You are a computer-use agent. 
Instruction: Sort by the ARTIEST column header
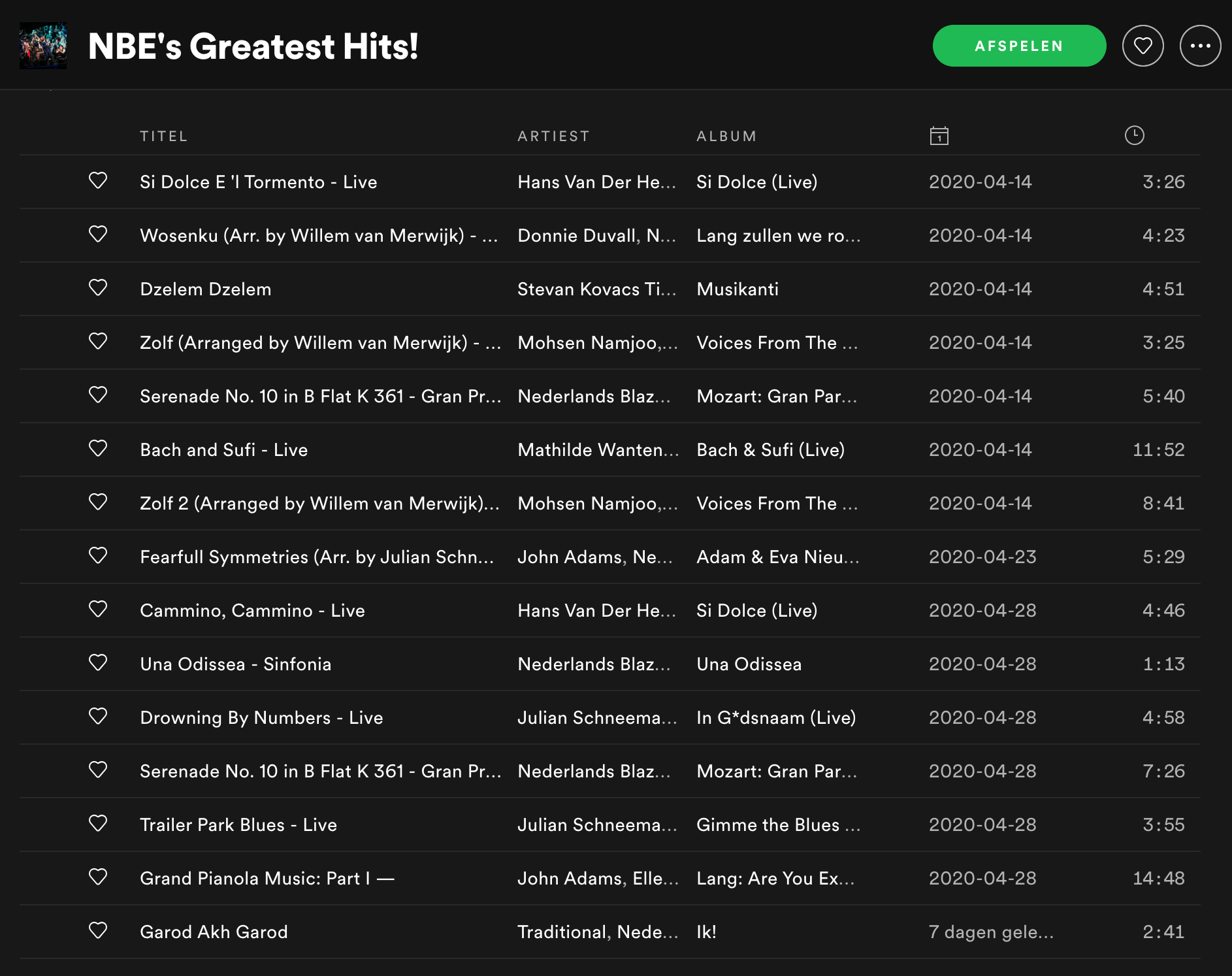[553, 136]
